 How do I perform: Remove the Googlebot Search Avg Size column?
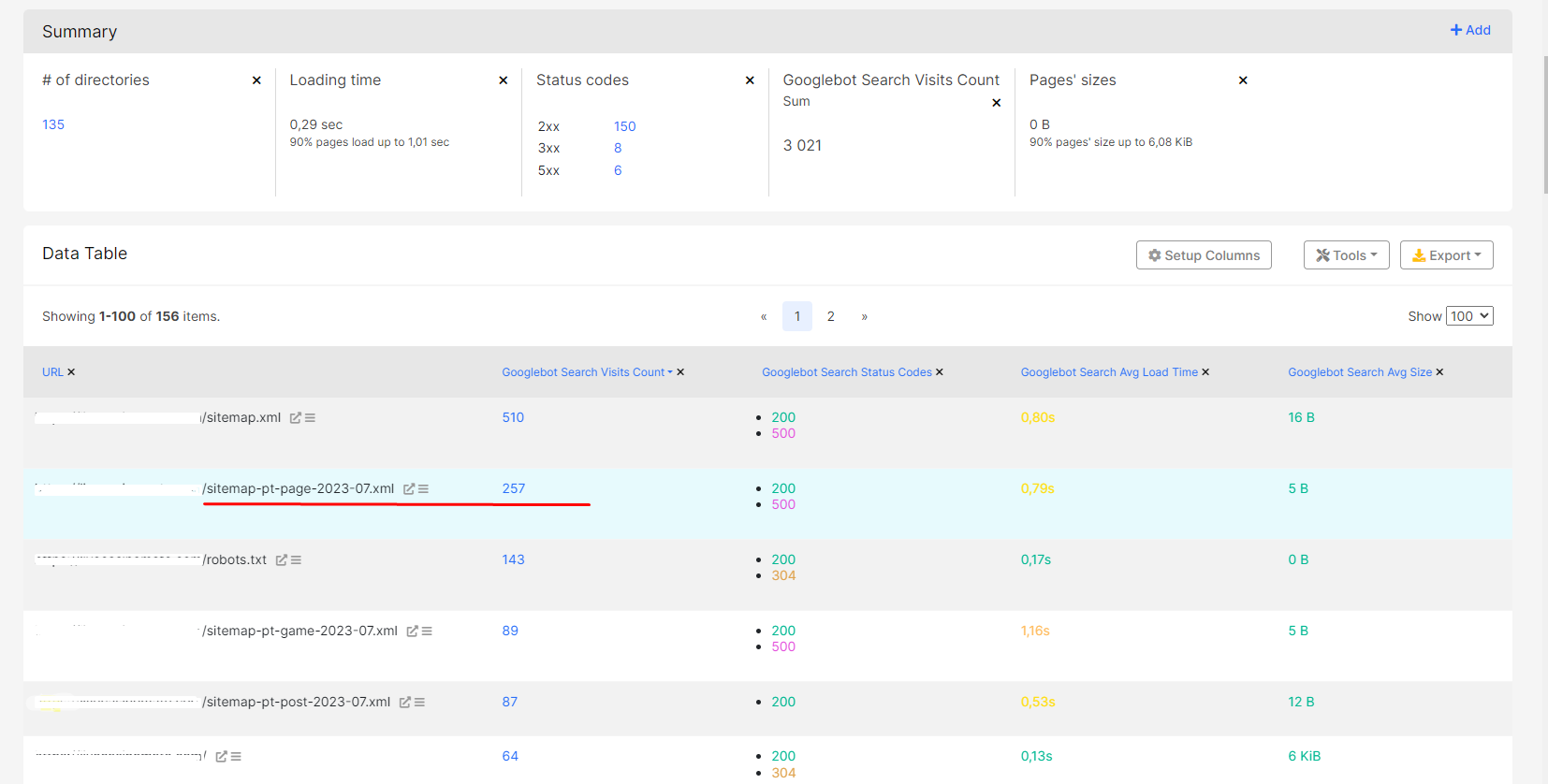pos(1439,372)
